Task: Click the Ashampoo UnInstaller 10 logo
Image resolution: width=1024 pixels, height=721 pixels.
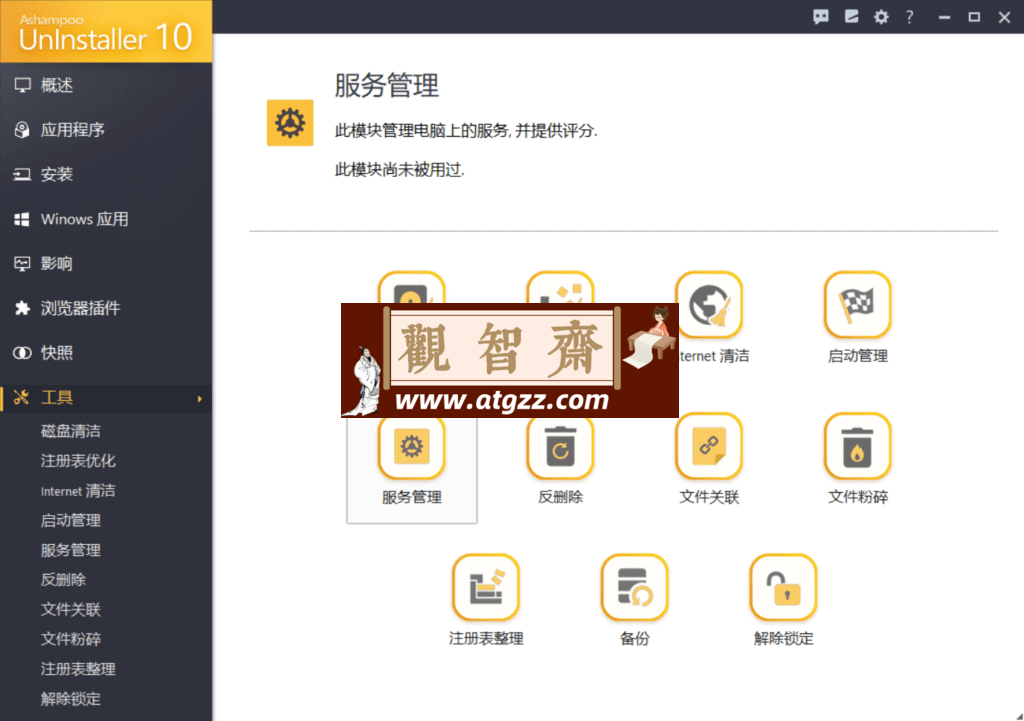Action: 106,31
